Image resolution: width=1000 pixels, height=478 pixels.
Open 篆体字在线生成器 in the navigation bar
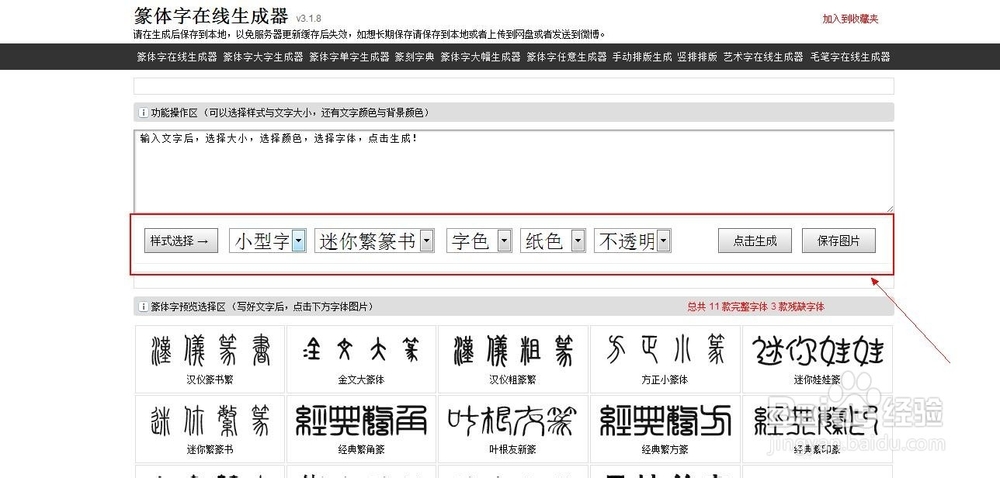click(177, 57)
